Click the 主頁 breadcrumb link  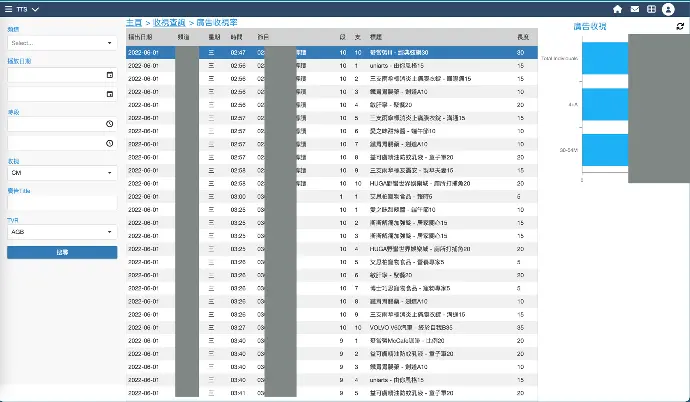click(x=133, y=21)
